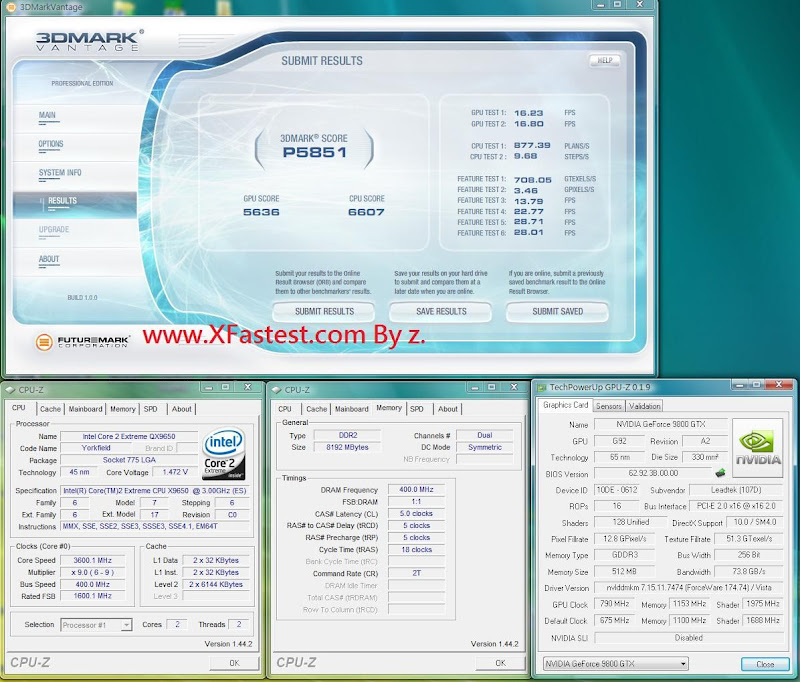
Task: Click the first CPU-Z window title icon
Action: [10, 390]
